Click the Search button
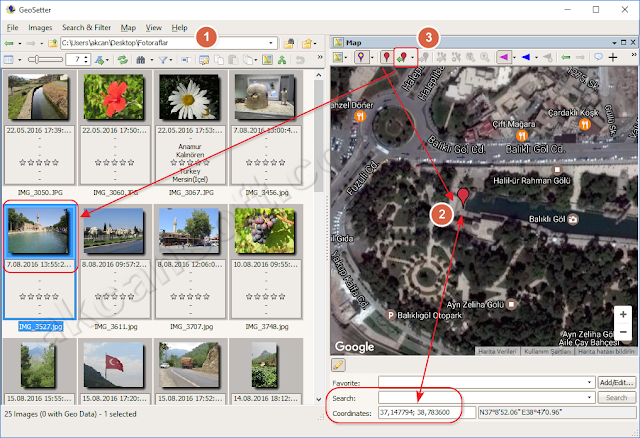The width and height of the screenshot is (640, 438). 616,397
